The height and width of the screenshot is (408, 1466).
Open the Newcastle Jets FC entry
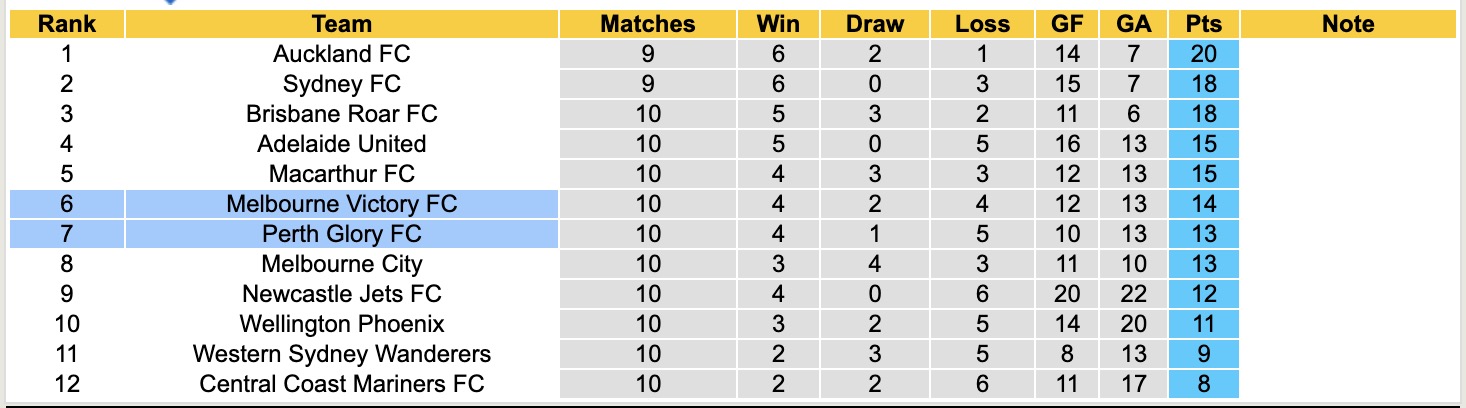341,294
